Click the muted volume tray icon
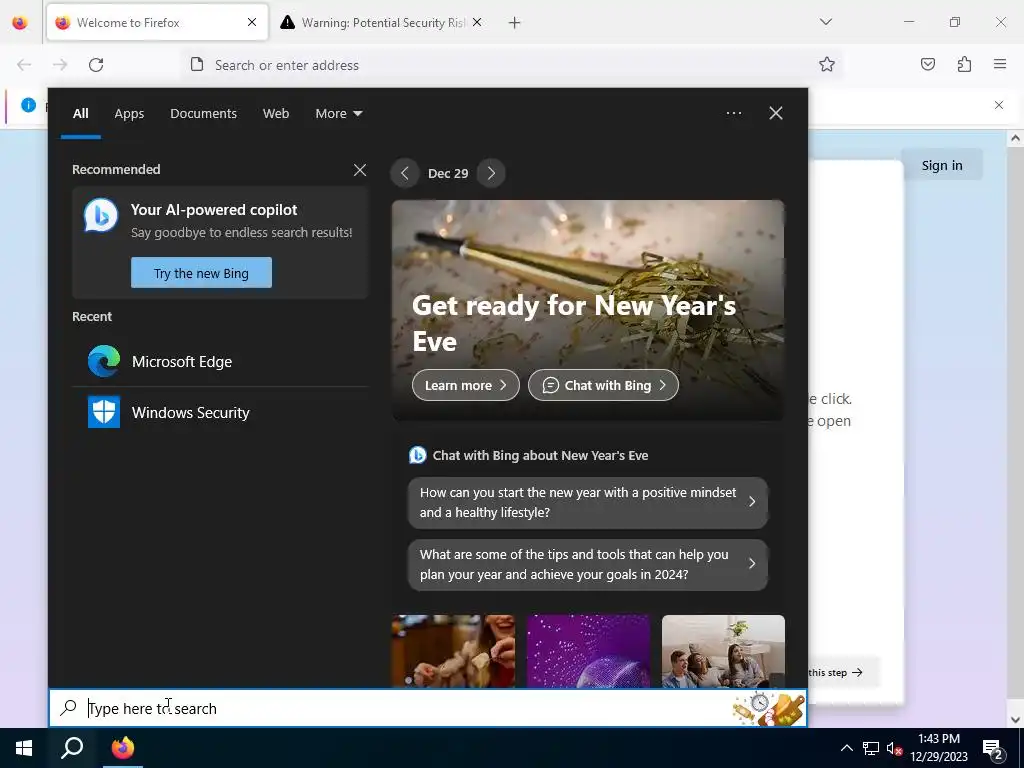The image size is (1024, 768). point(894,748)
